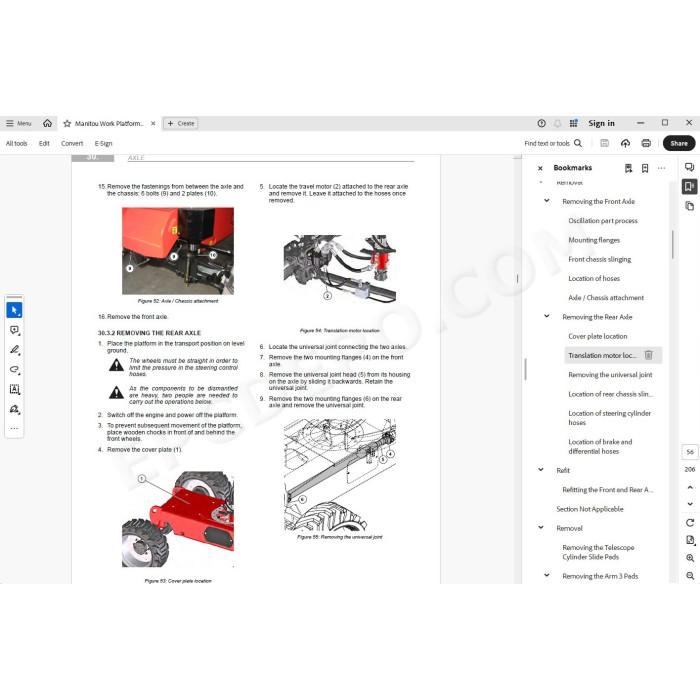Collapse Removing the Rear Axle bookmark
This screenshot has height=700, width=700.
[x=546, y=316]
